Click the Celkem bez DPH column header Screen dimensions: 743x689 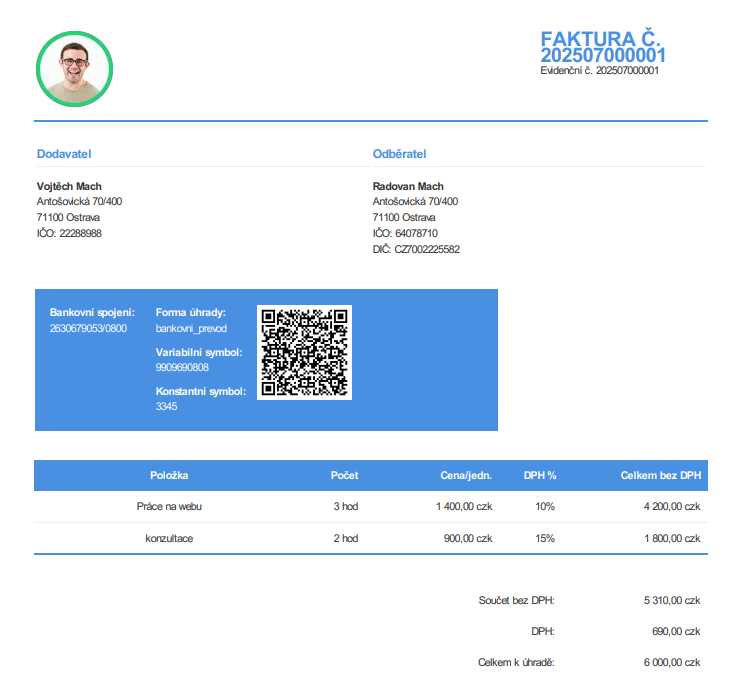(x=660, y=475)
